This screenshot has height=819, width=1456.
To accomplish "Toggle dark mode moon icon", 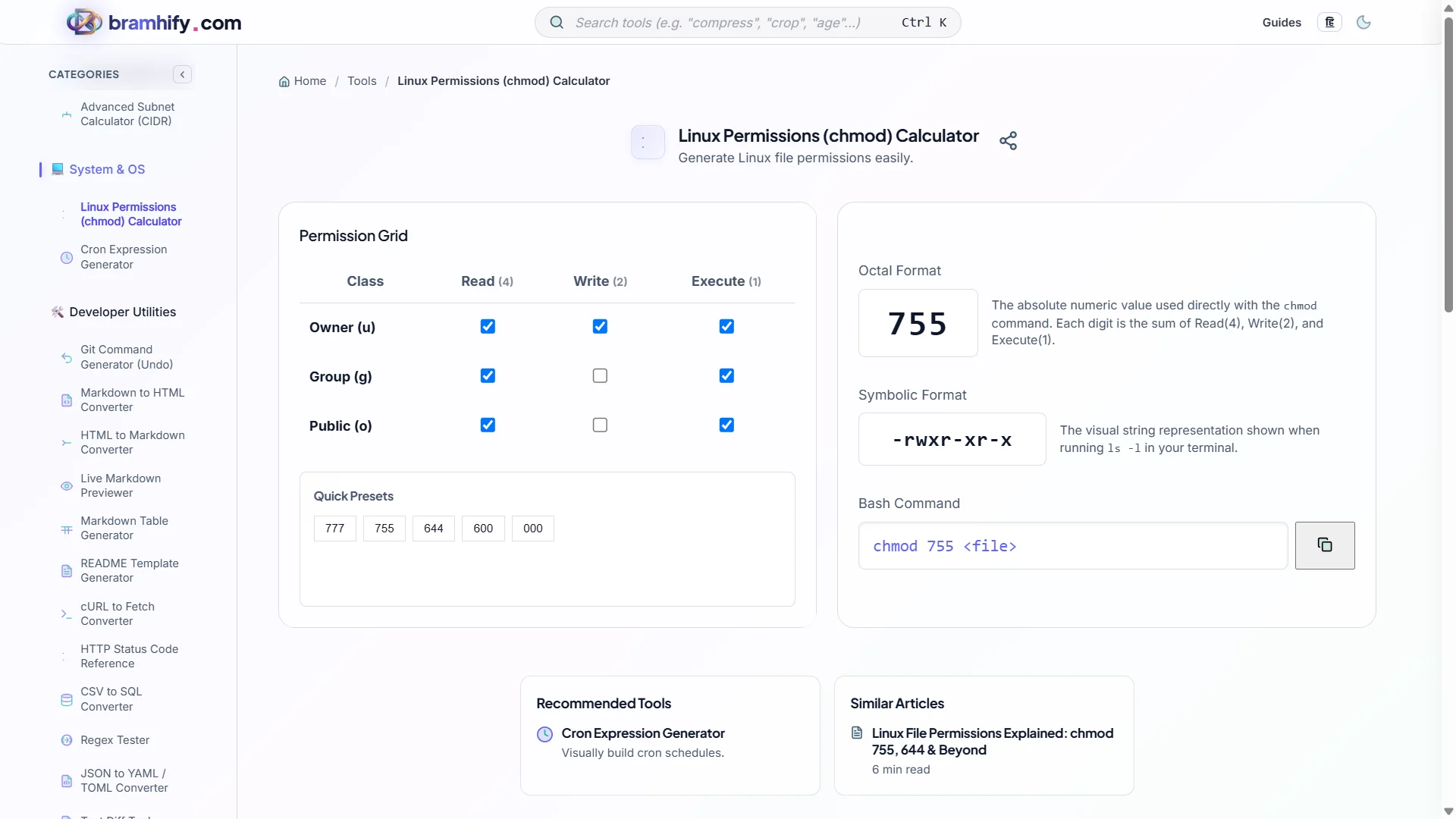I will click(1363, 23).
